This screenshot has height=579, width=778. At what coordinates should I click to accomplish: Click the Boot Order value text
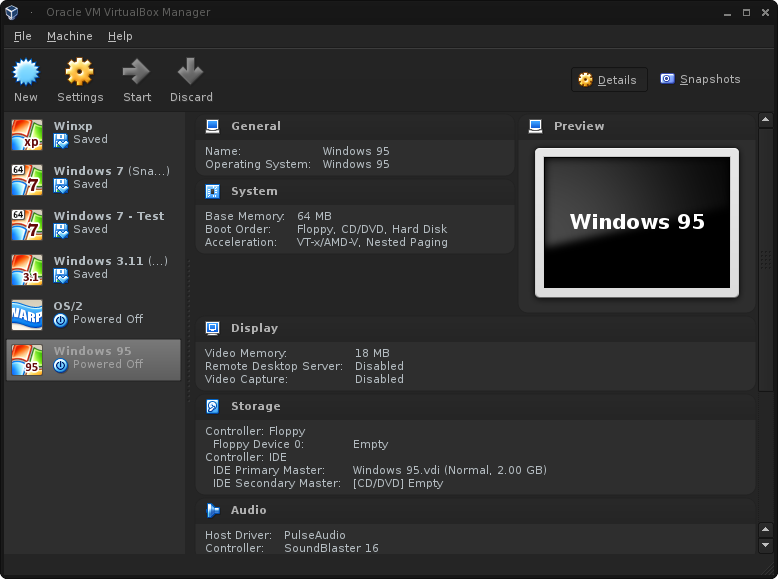tap(372, 229)
